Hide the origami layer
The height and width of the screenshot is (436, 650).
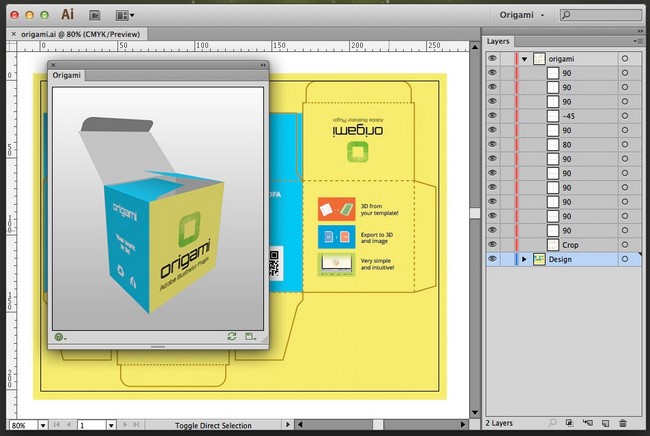[x=492, y=58]
